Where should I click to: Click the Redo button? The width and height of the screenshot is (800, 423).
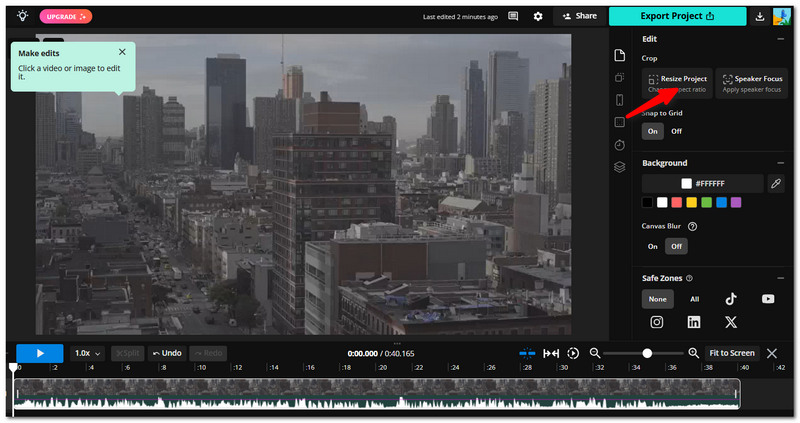tap(208, 353)
